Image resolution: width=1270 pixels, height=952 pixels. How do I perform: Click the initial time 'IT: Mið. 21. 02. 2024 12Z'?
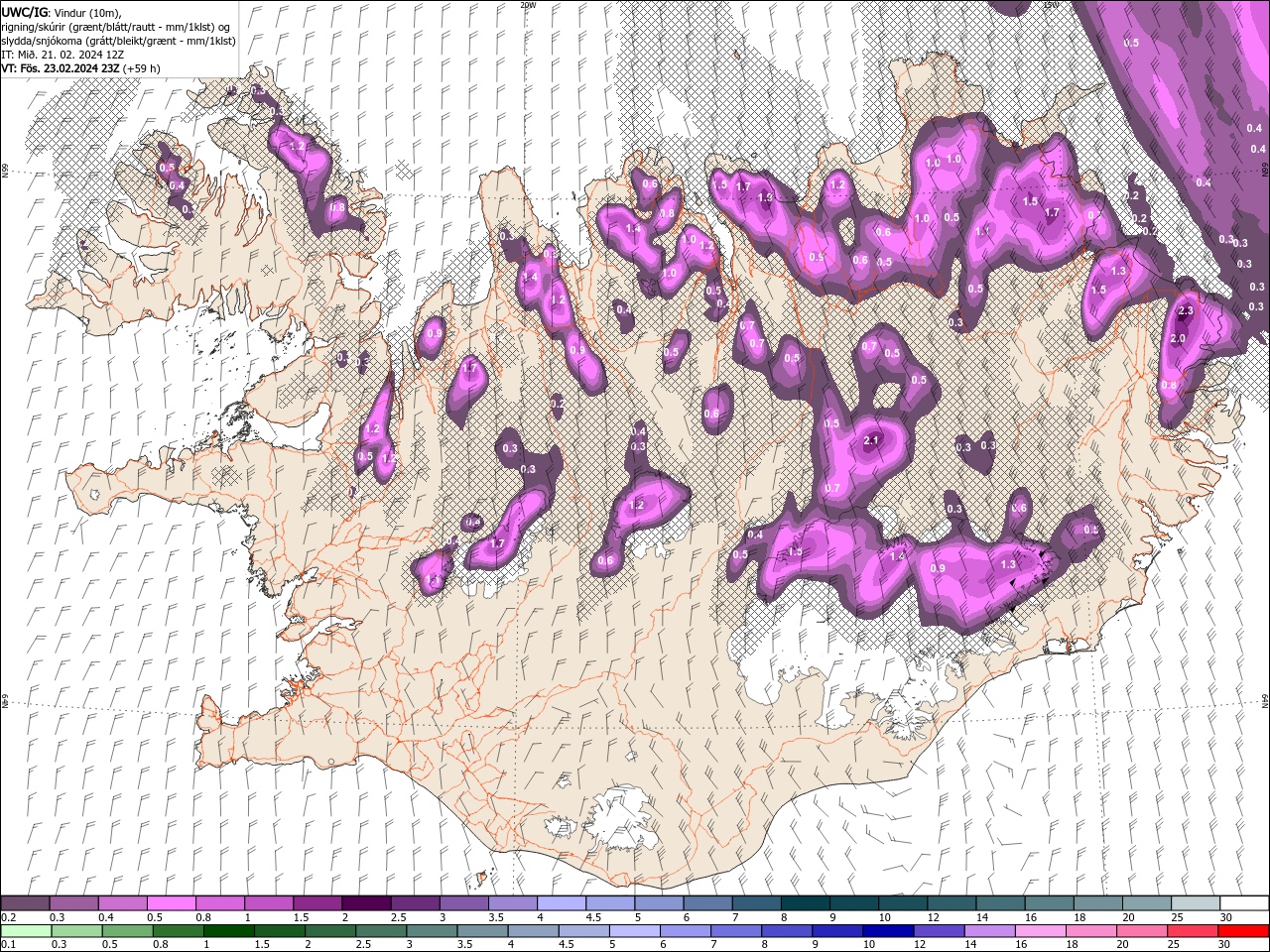pos(63,54)
